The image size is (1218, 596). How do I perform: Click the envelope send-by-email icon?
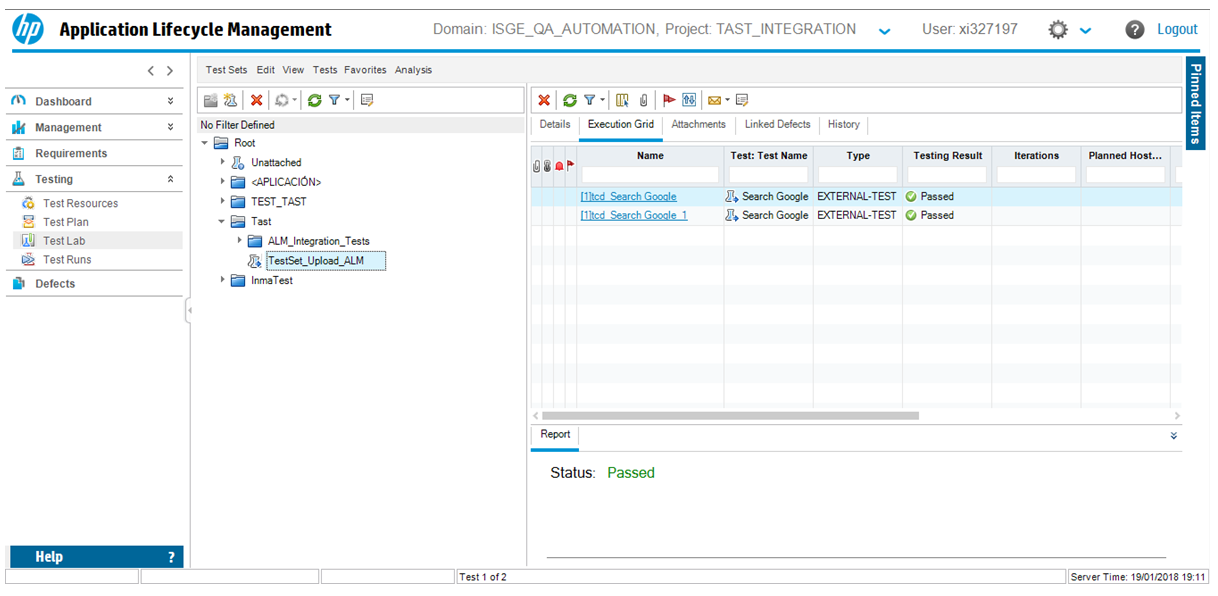tap(714, 100)
